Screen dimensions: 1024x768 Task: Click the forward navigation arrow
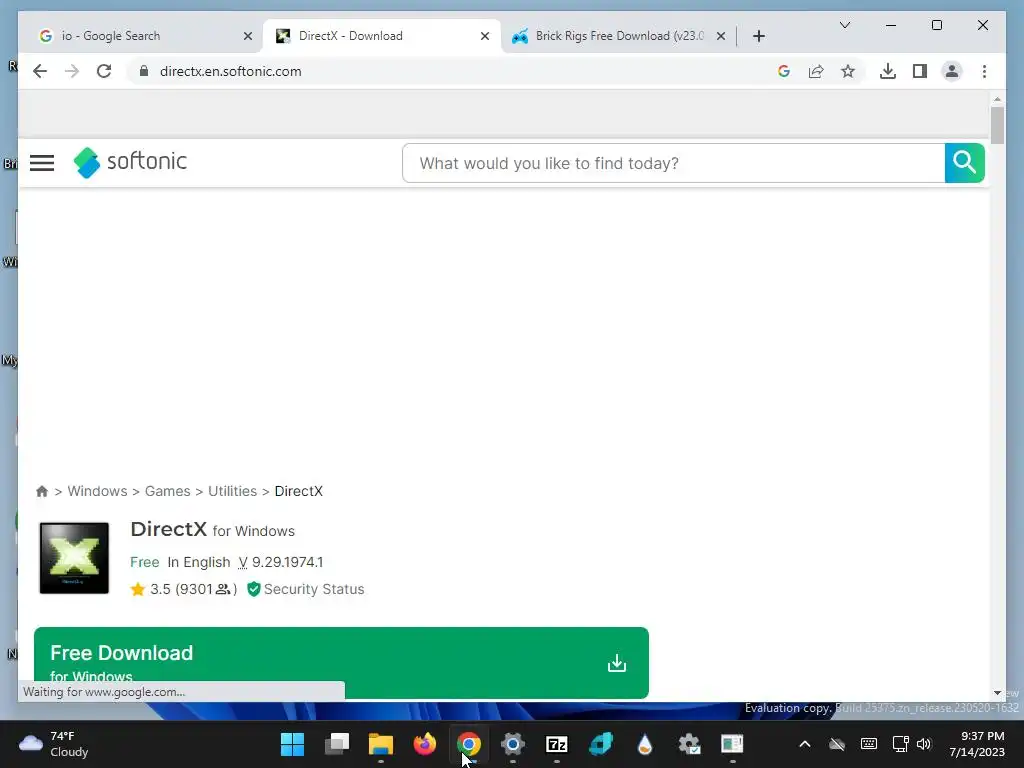[72, 71]
